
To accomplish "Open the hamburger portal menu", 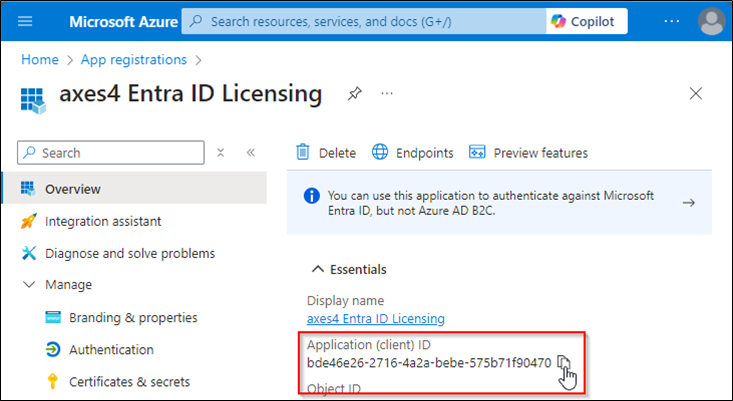I will tap(25, 21).
